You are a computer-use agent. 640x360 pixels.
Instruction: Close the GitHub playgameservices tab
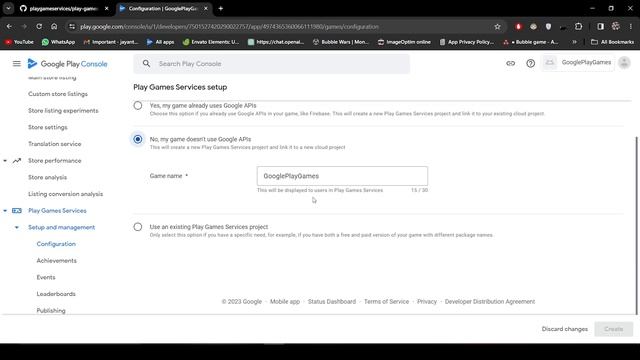point(107,8)
